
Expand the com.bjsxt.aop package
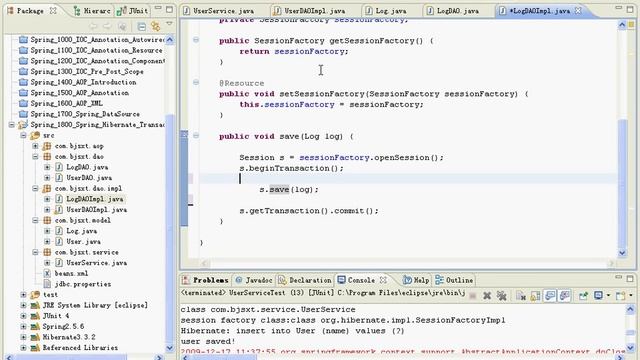point(36,146)
